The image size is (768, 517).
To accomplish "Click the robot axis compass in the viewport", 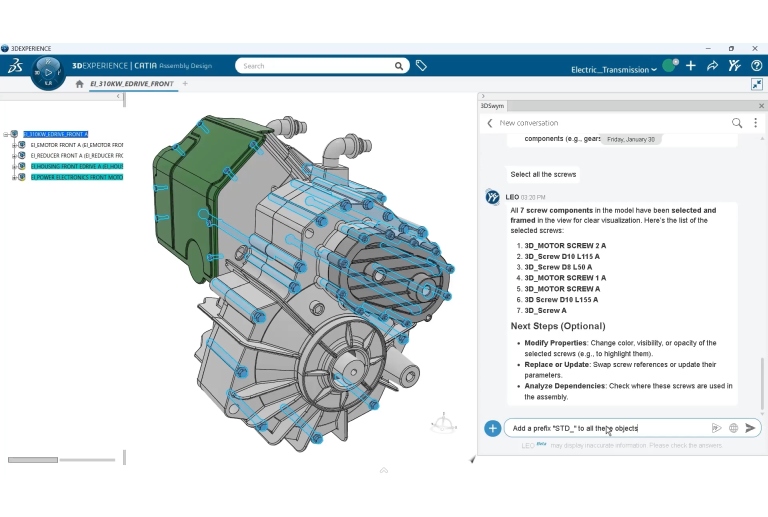I will [x=443, y=423].
